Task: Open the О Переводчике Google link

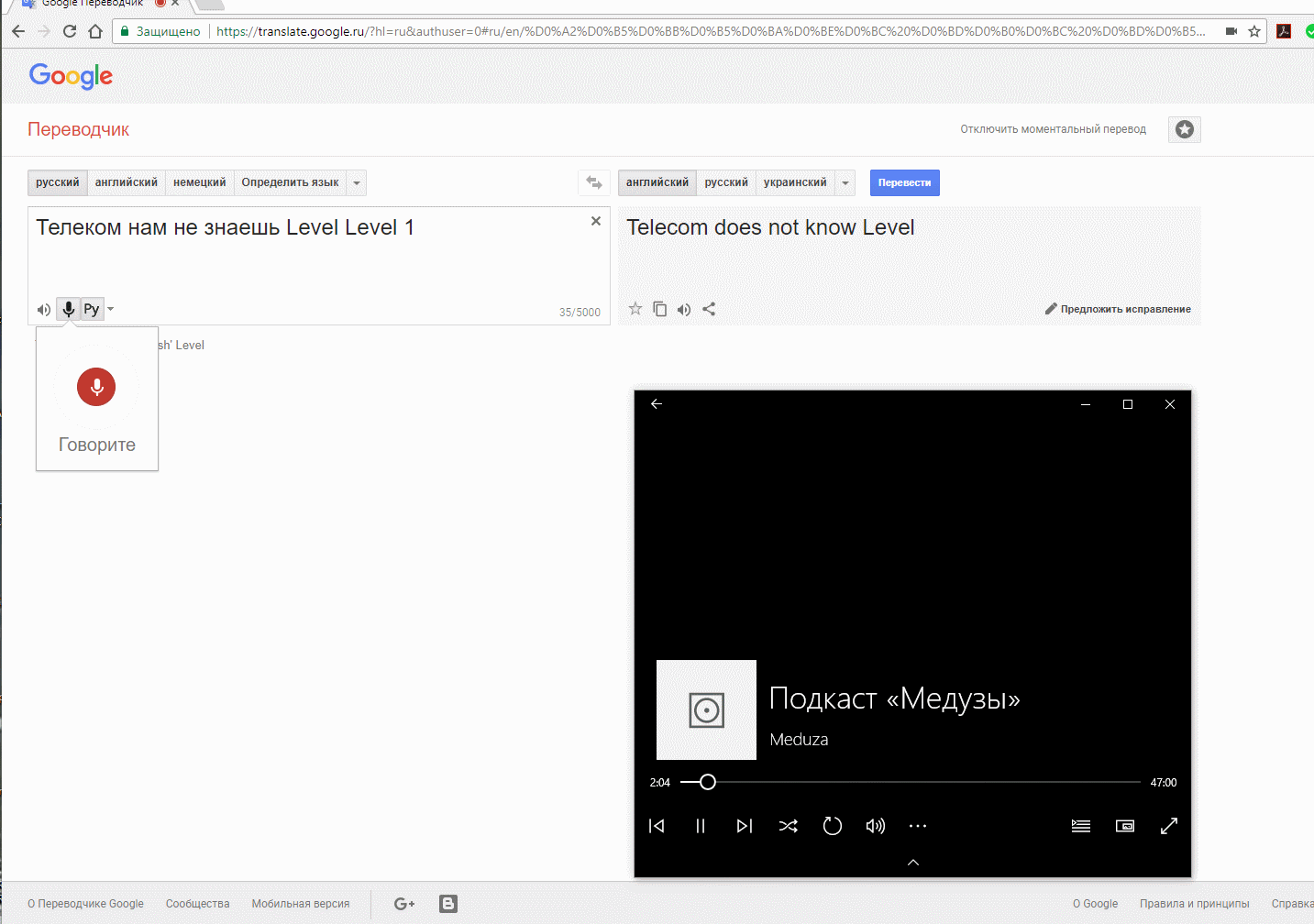Action: (85, 904)
